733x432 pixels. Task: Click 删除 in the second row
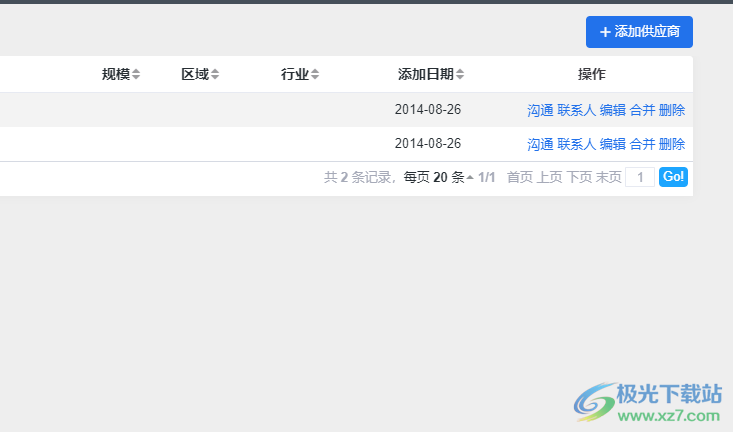672,144
